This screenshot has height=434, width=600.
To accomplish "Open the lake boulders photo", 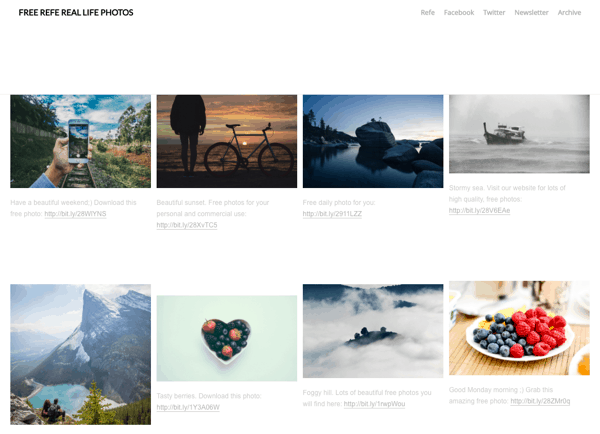I will [x=373, y=141].
